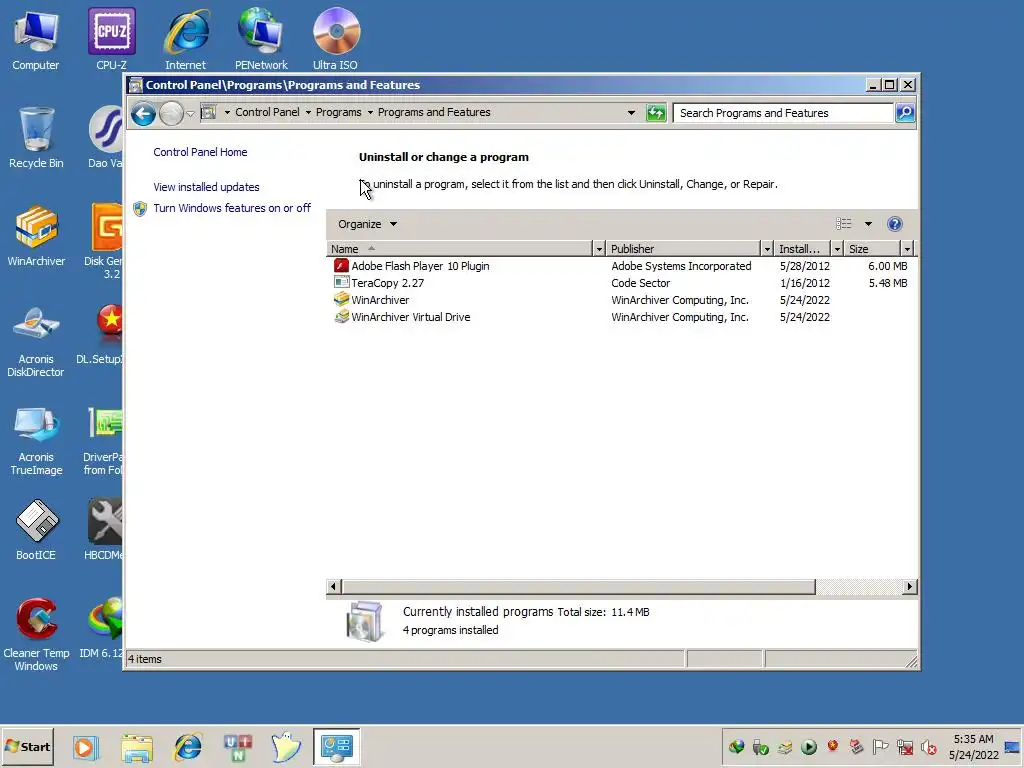Click the Start button
Viewport: 1024px width, 768px height.
click(x=27, y=746)
